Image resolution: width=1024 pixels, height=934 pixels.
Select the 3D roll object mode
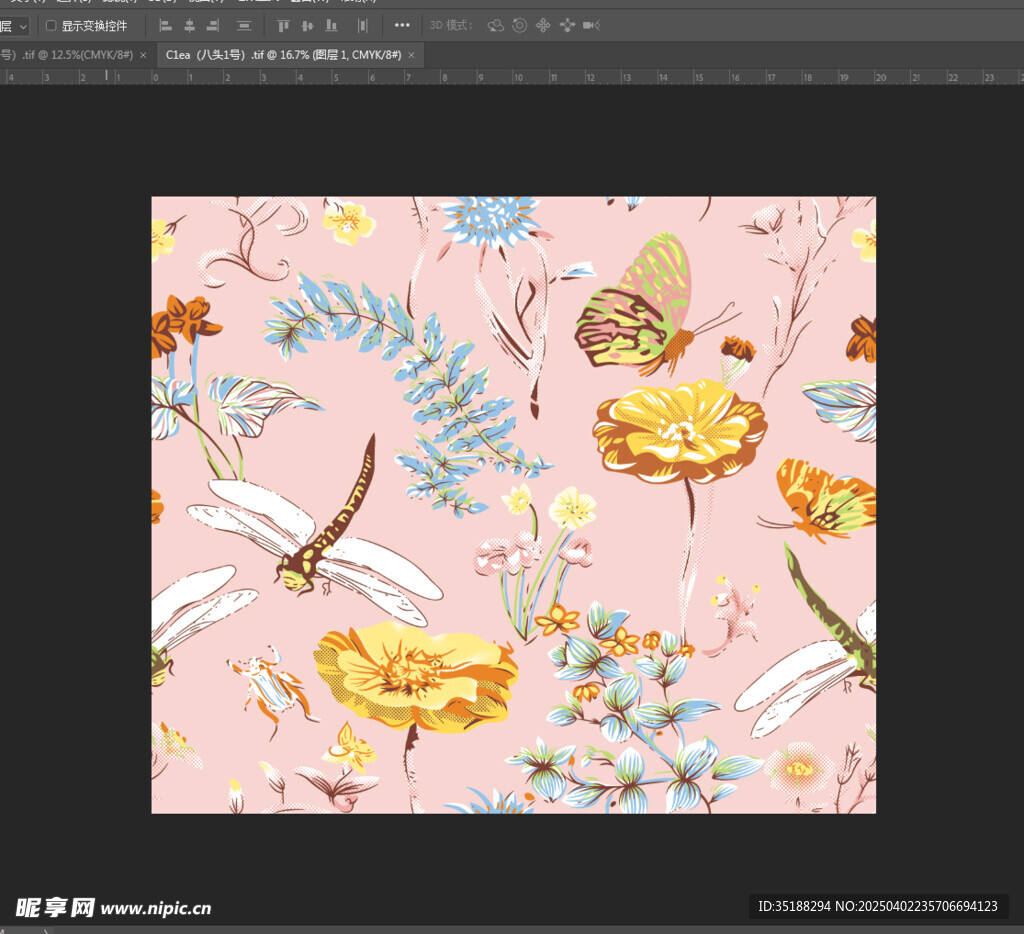point(520,25)
